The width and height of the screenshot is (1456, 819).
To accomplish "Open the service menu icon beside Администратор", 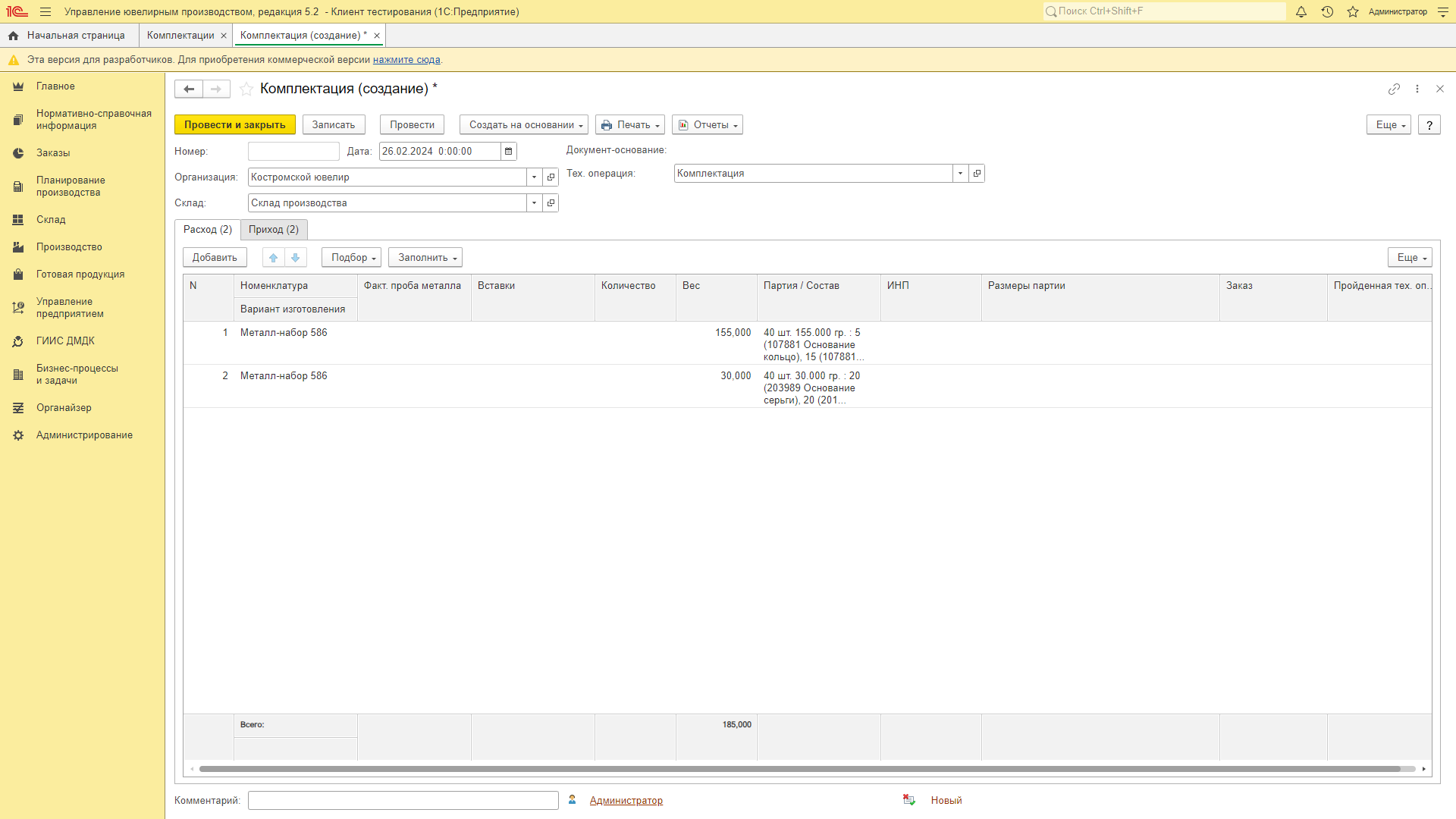I will pos(1443,11).
